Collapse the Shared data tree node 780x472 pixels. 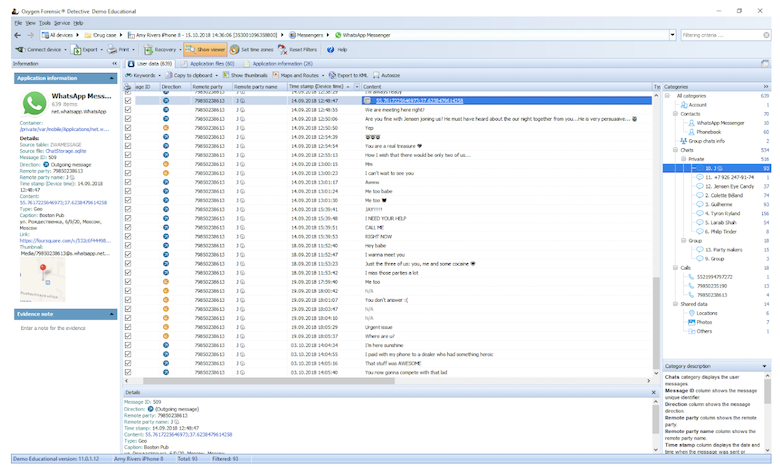tap(675, 304)
